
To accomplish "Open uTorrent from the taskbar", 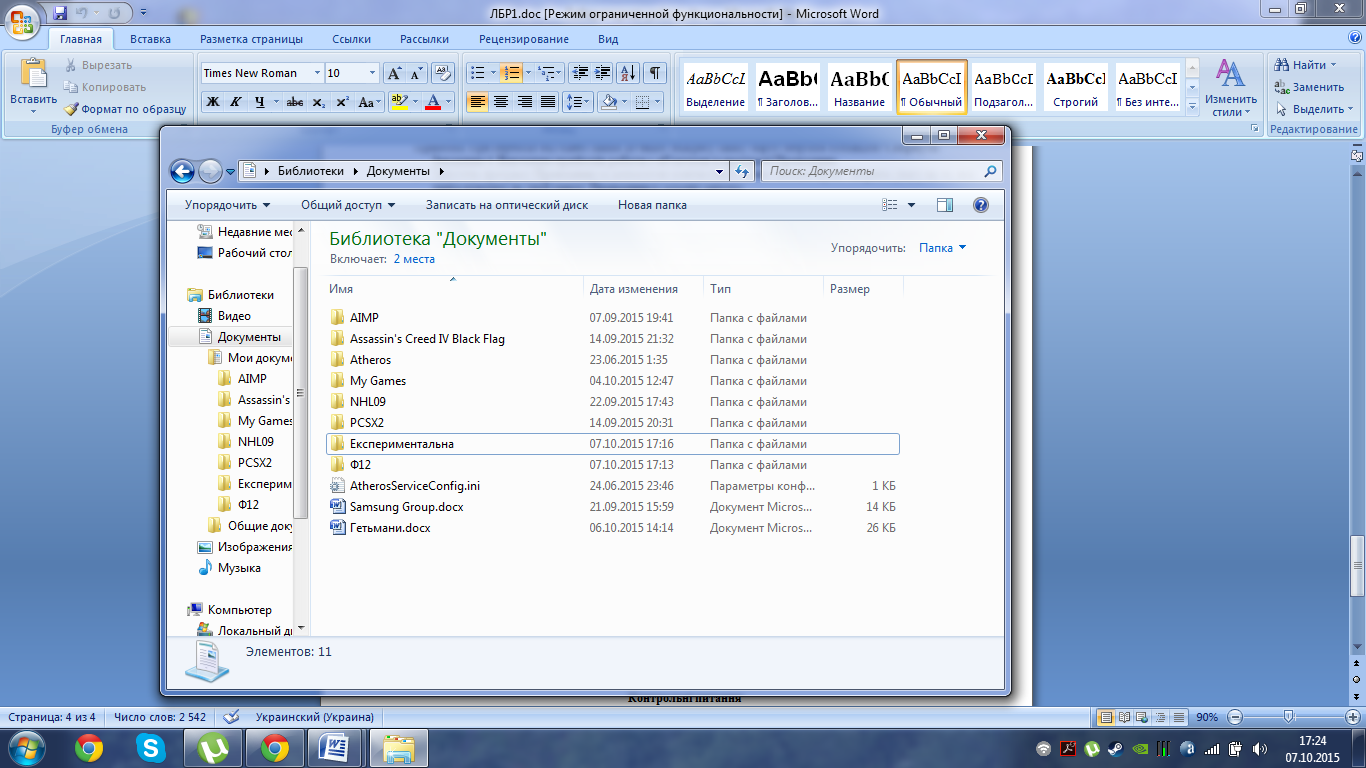I will pyautogui.click(x=212, y=747).
